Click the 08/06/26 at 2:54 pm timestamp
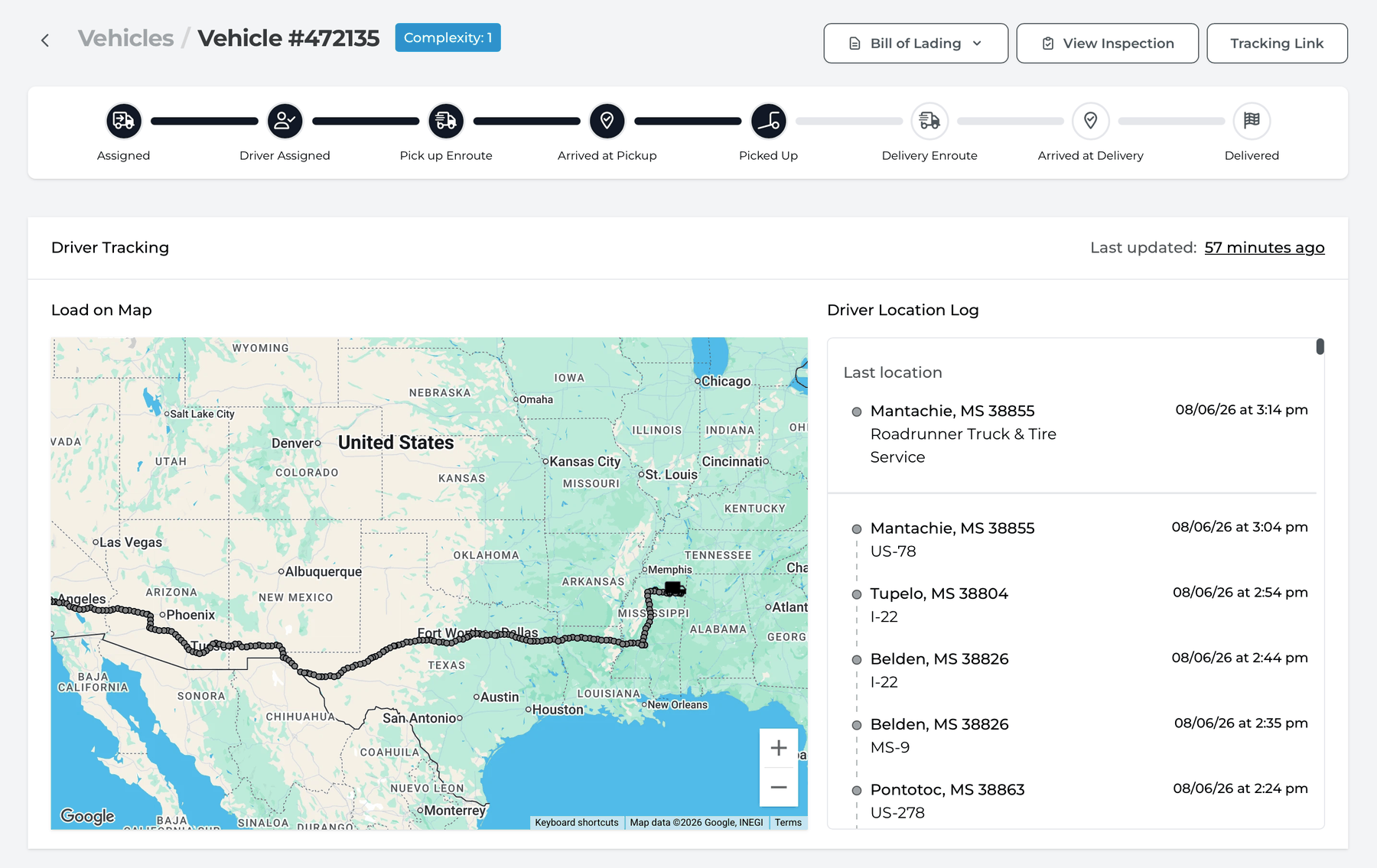The image size is (1377, 868). pyautogui.click(x=1240, y=593)
